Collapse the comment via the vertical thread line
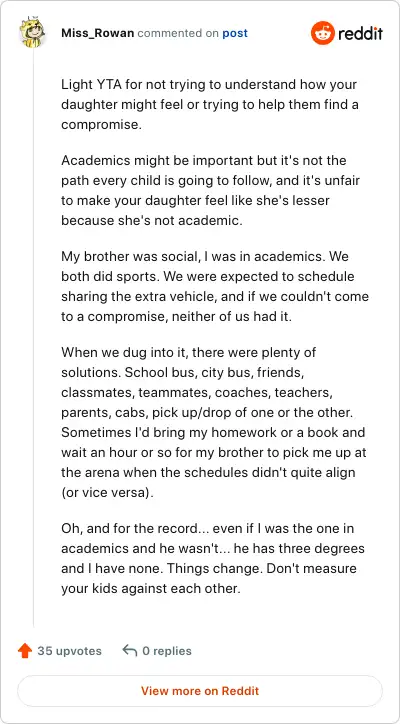 click(x=33, y=337)
